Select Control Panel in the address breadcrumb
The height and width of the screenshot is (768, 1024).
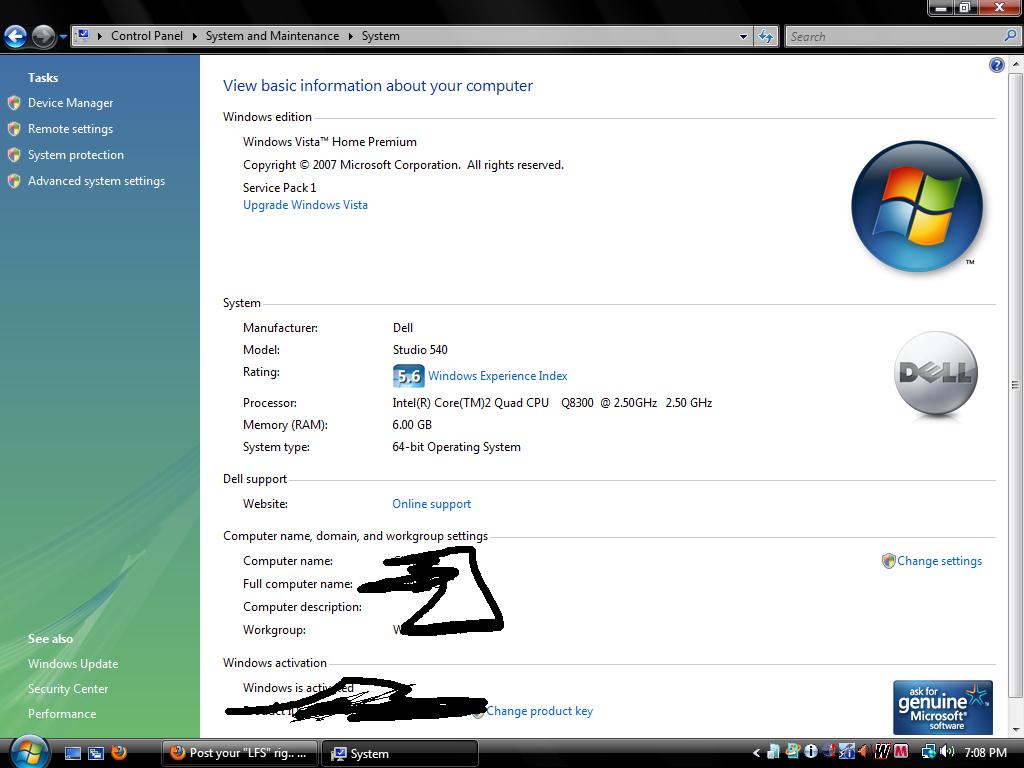[x=147, y=36]
